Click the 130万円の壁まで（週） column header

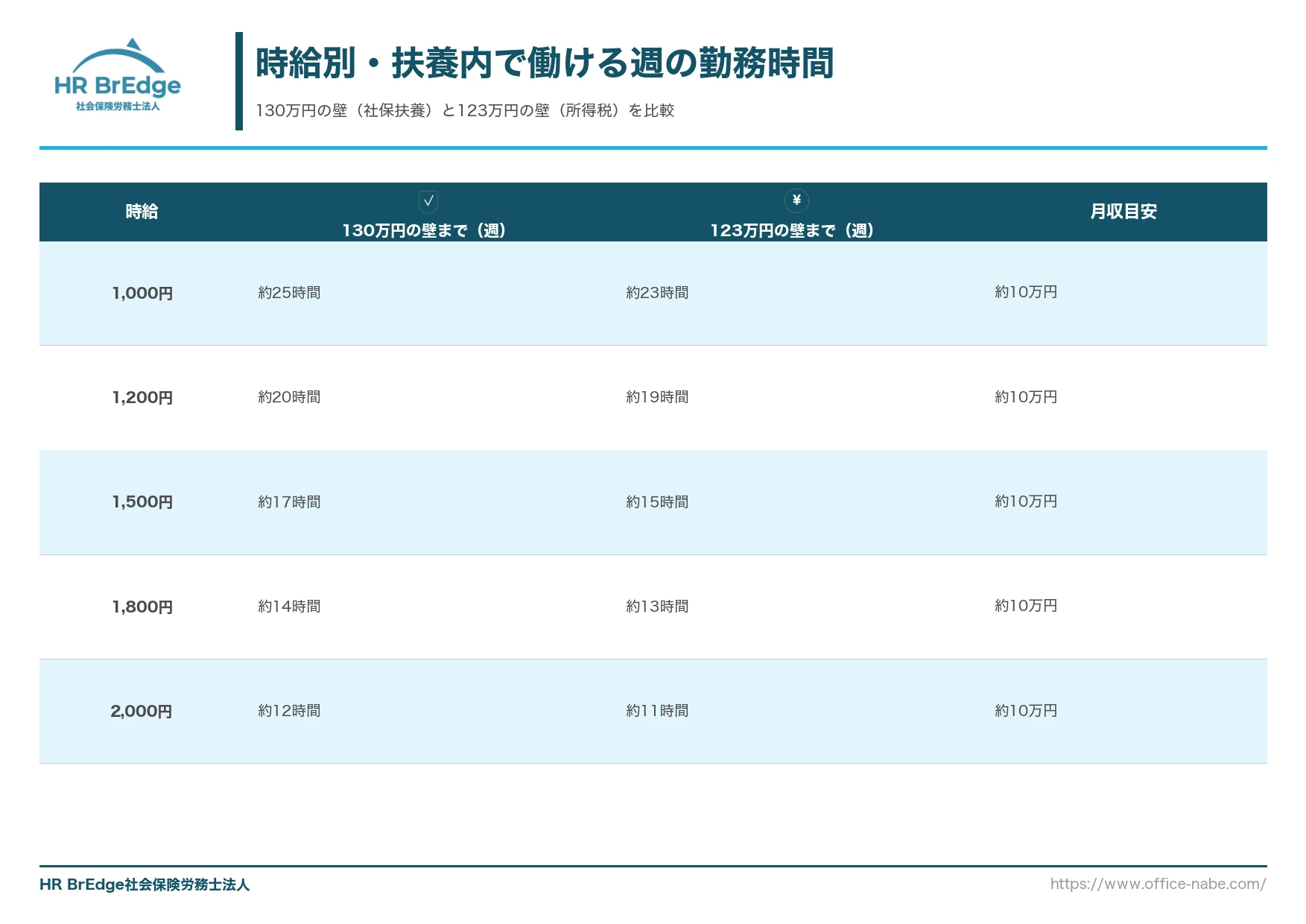424,230
